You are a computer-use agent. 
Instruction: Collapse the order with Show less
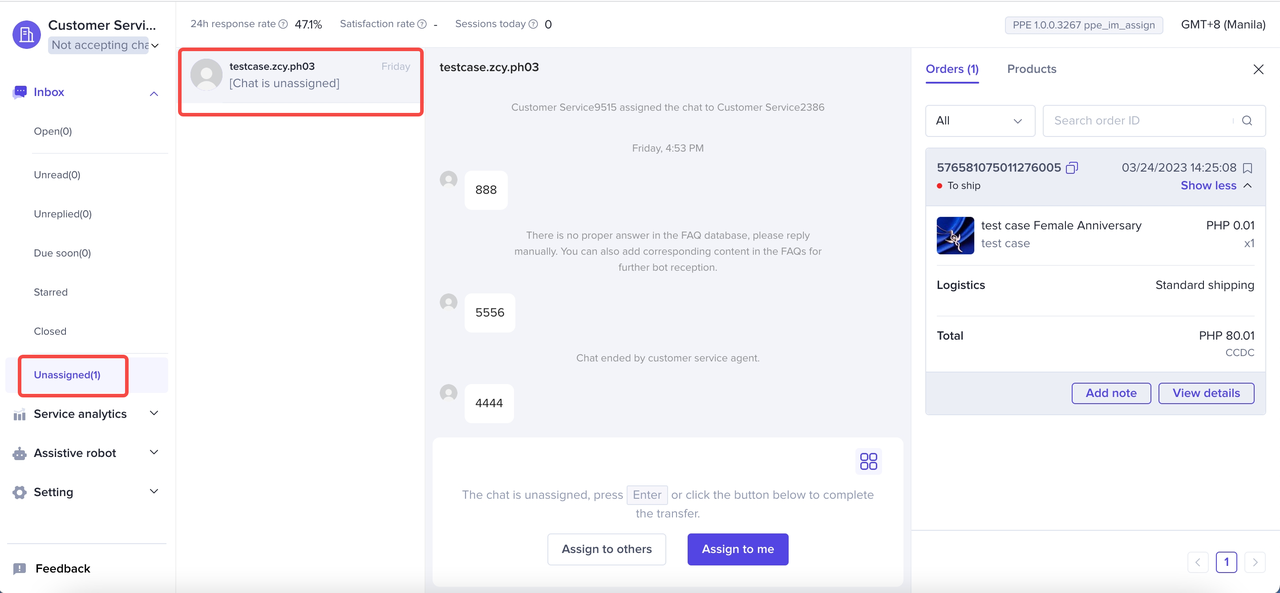click(x=1215, y=186)
